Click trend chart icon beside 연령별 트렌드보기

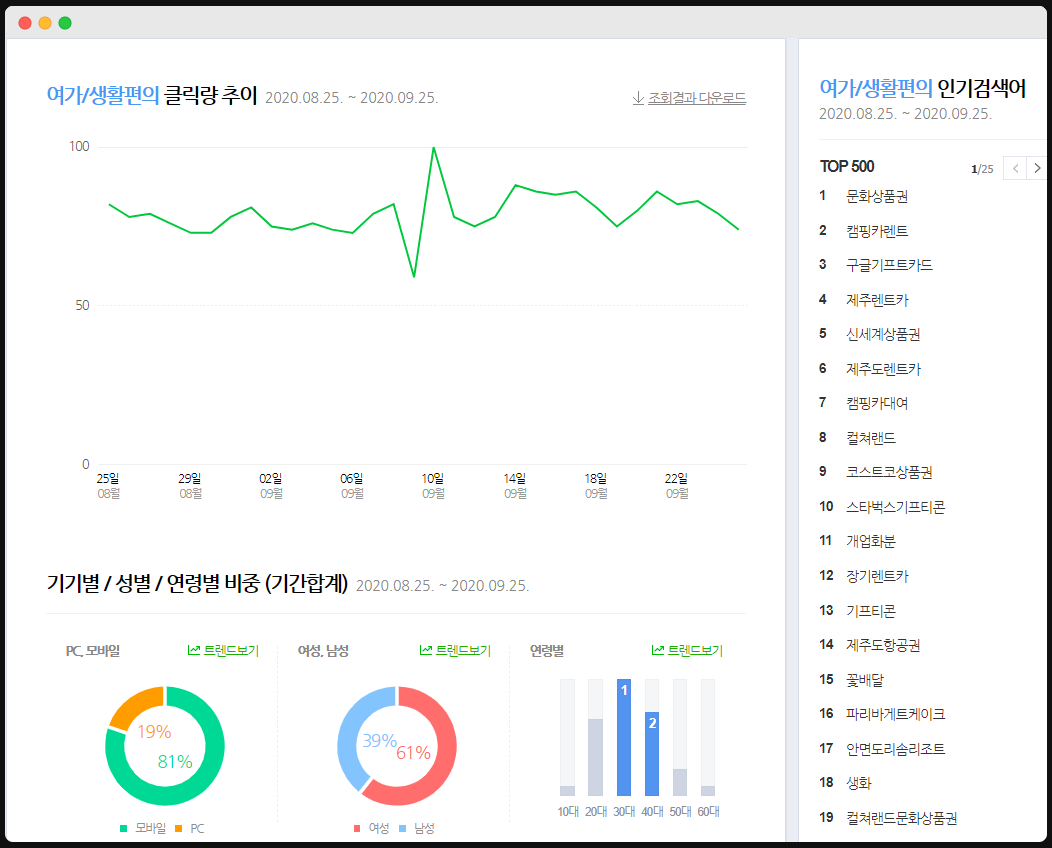tap(658, 650)
